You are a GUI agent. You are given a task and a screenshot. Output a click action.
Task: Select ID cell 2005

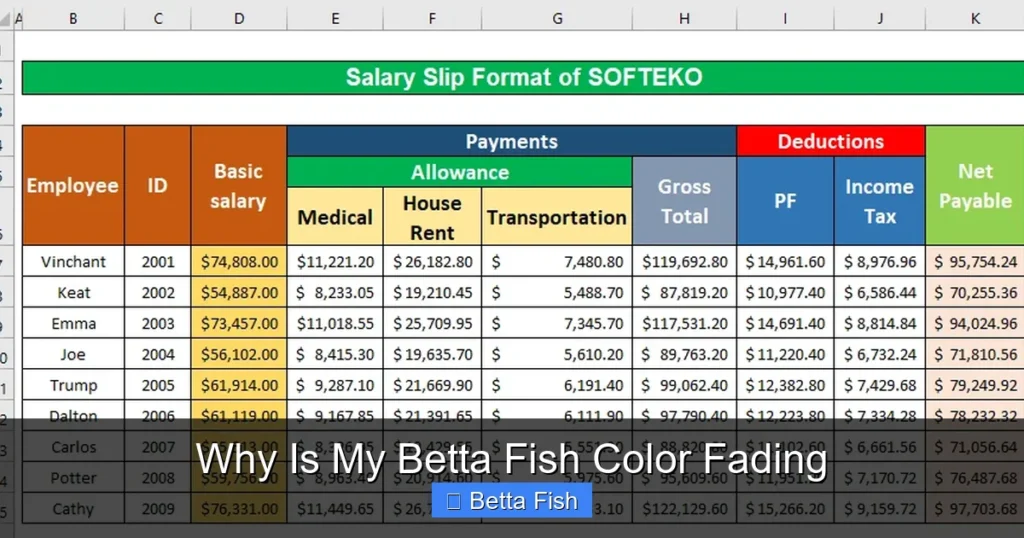coord(158,385)
